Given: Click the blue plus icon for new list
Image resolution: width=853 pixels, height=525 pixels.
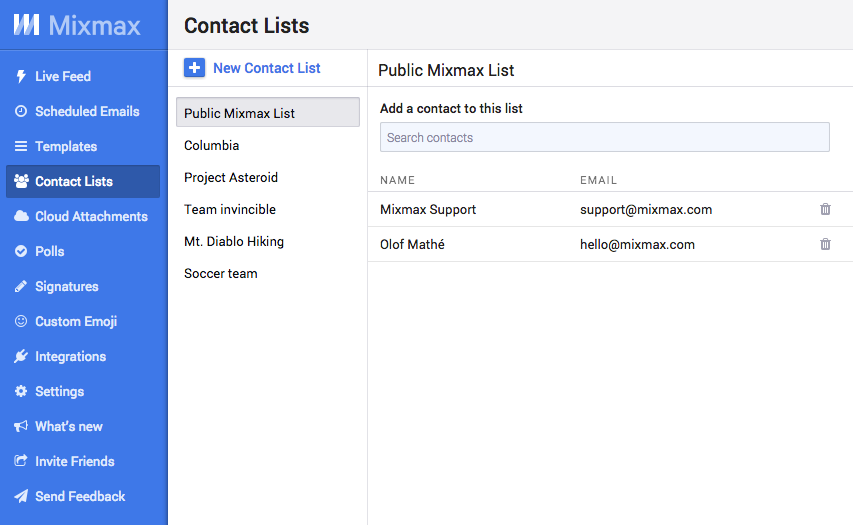Looking at the screenshot, I should click(194, 68).
